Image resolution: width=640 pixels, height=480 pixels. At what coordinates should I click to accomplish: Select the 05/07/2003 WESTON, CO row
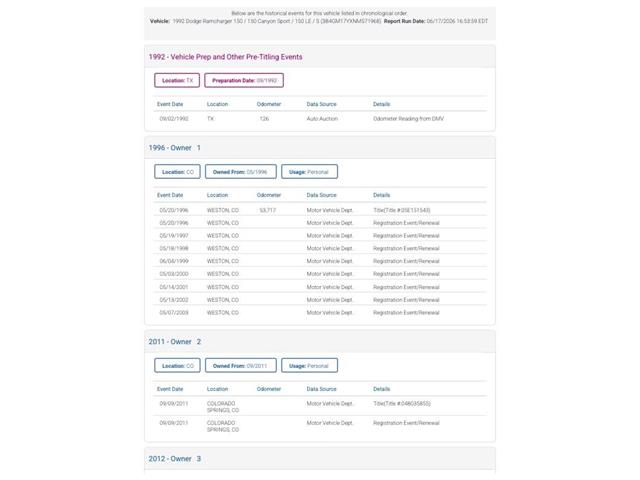[320, 313]
